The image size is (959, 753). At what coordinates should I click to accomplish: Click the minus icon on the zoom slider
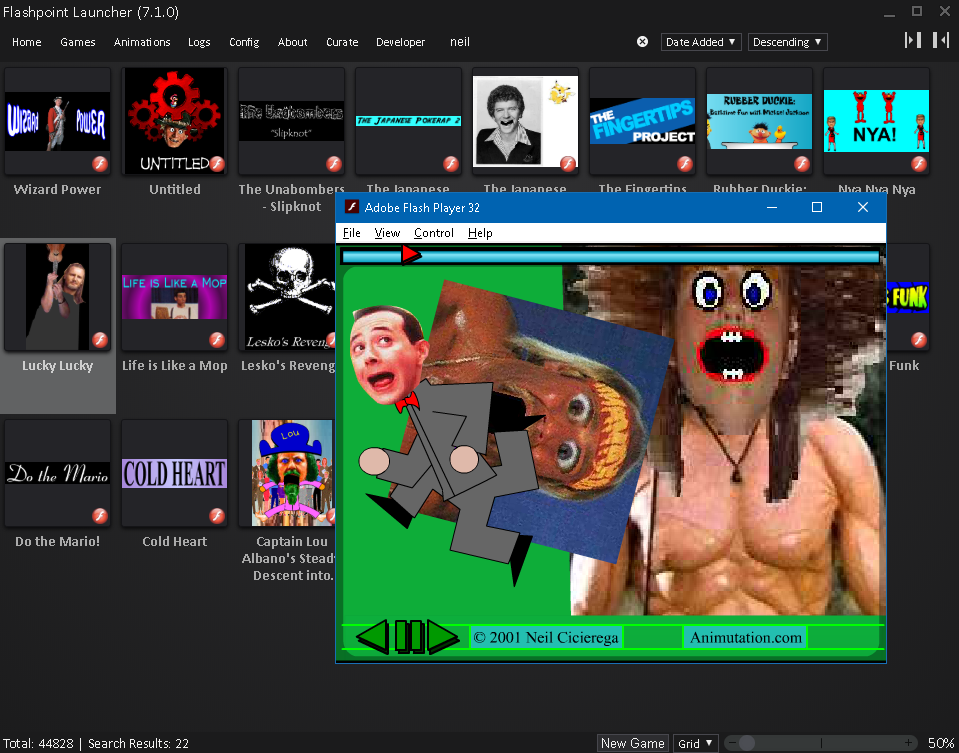pyautogui.click(x=732, y=743)
